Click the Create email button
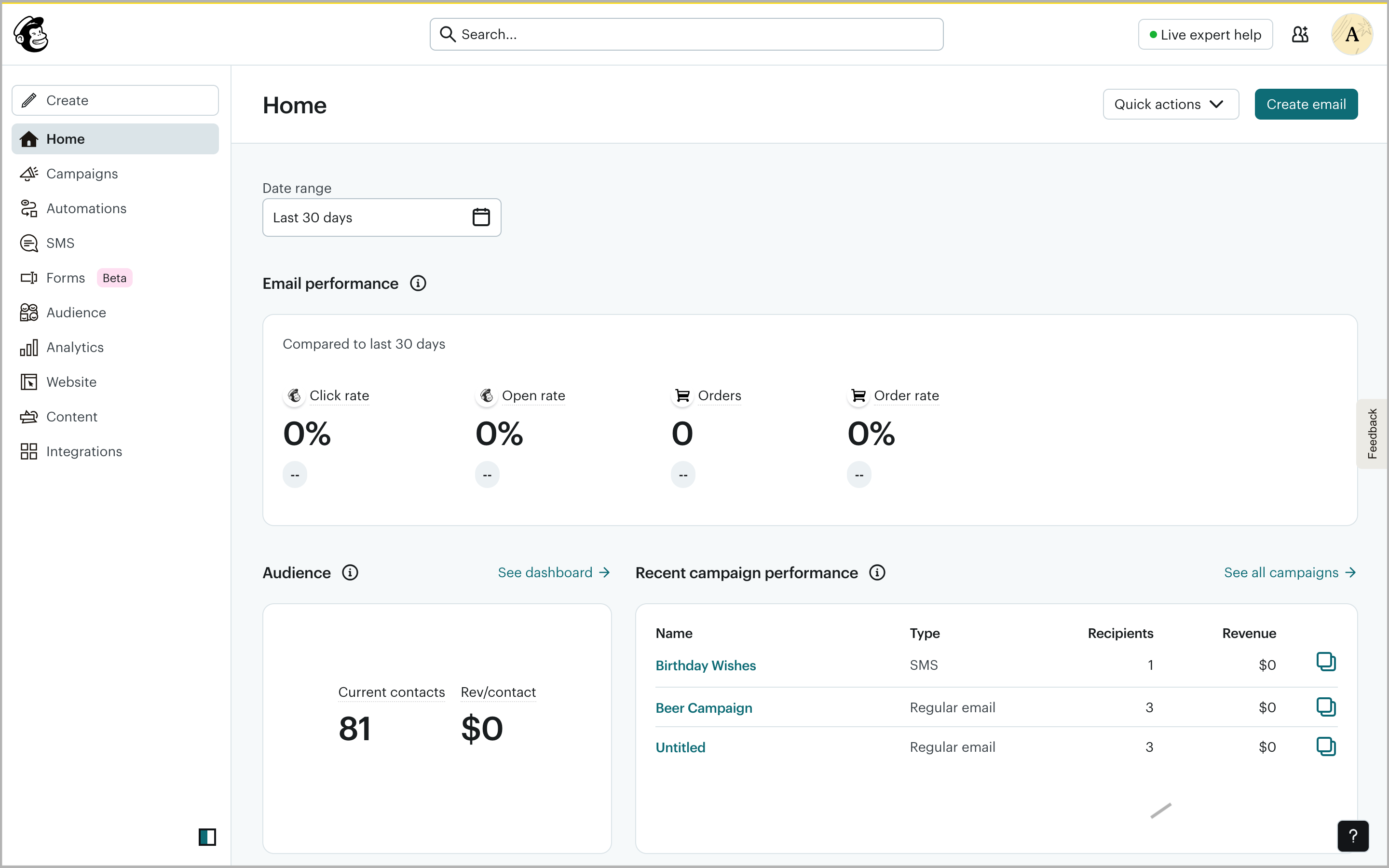 point(1306,105)
